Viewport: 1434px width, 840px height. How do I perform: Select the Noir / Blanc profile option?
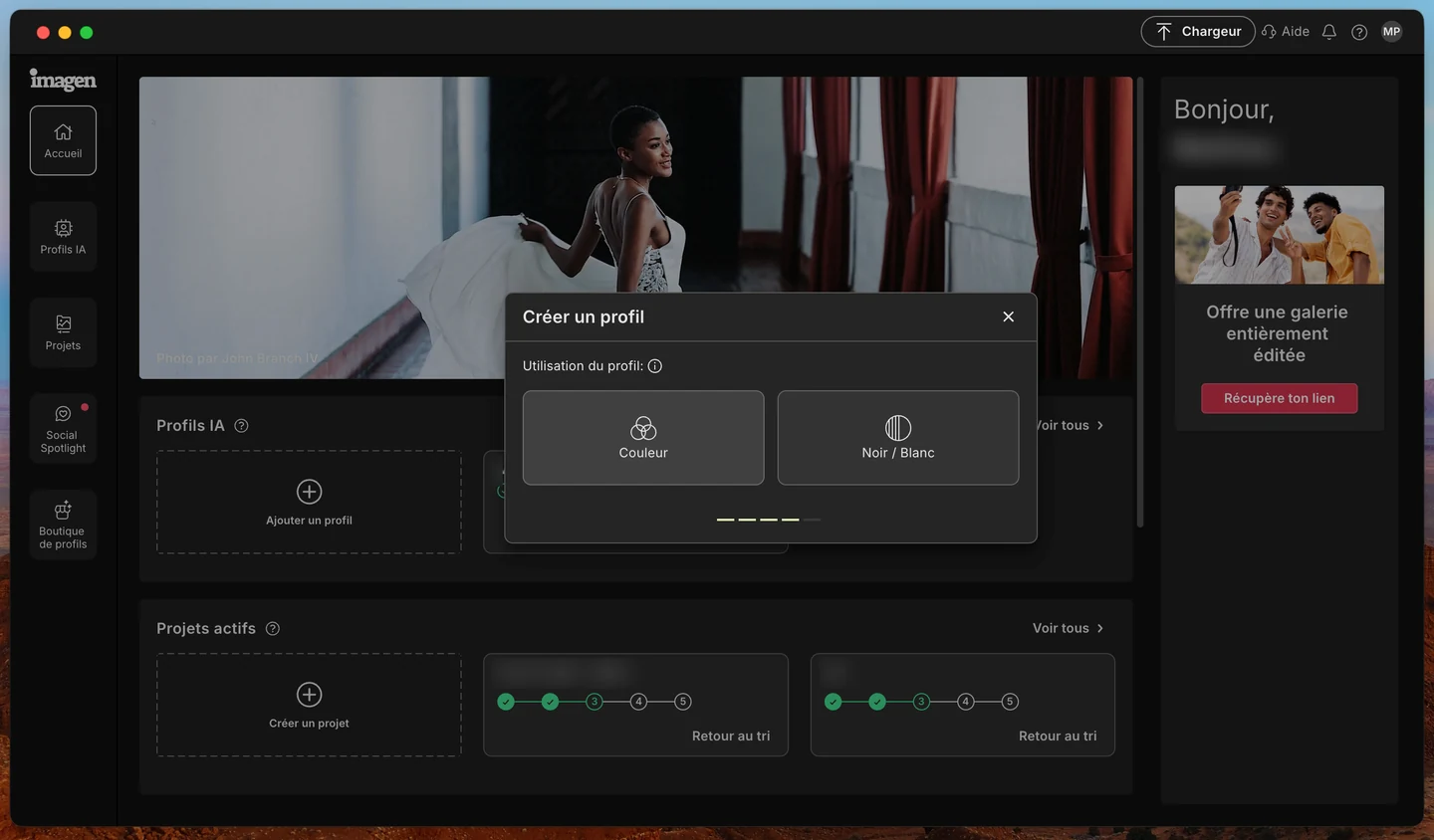(898, 438)
